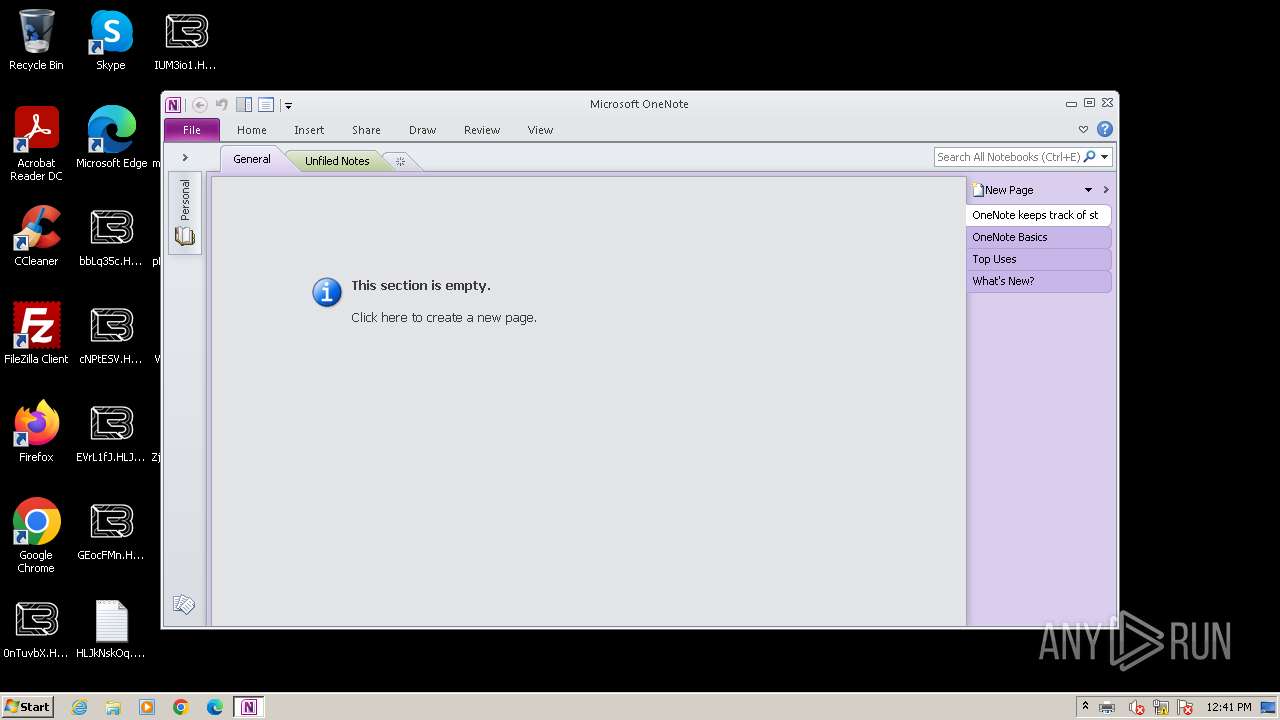The image size is (1280, 720).
Task: Open File Explorer from taskbar
Action: tap(113, 707)
